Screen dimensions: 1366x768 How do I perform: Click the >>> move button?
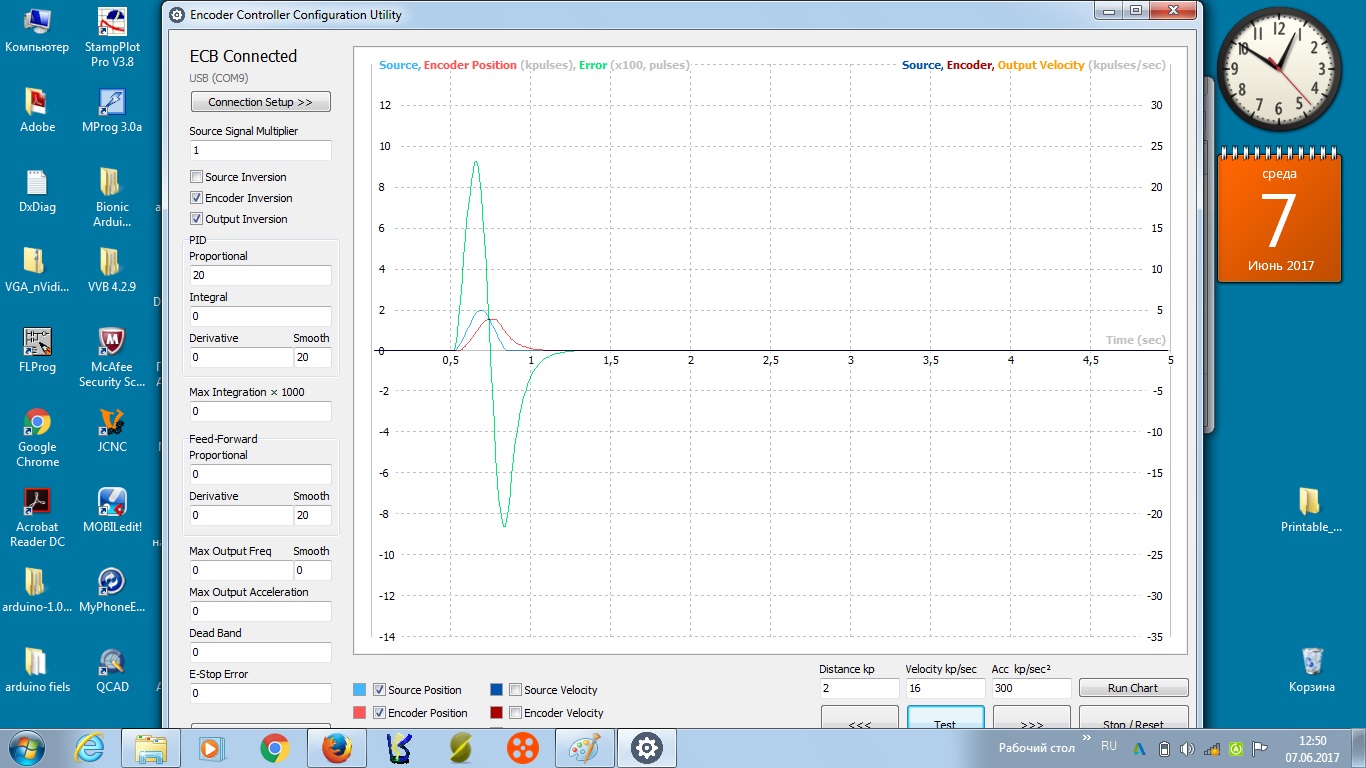point(1031,719)
